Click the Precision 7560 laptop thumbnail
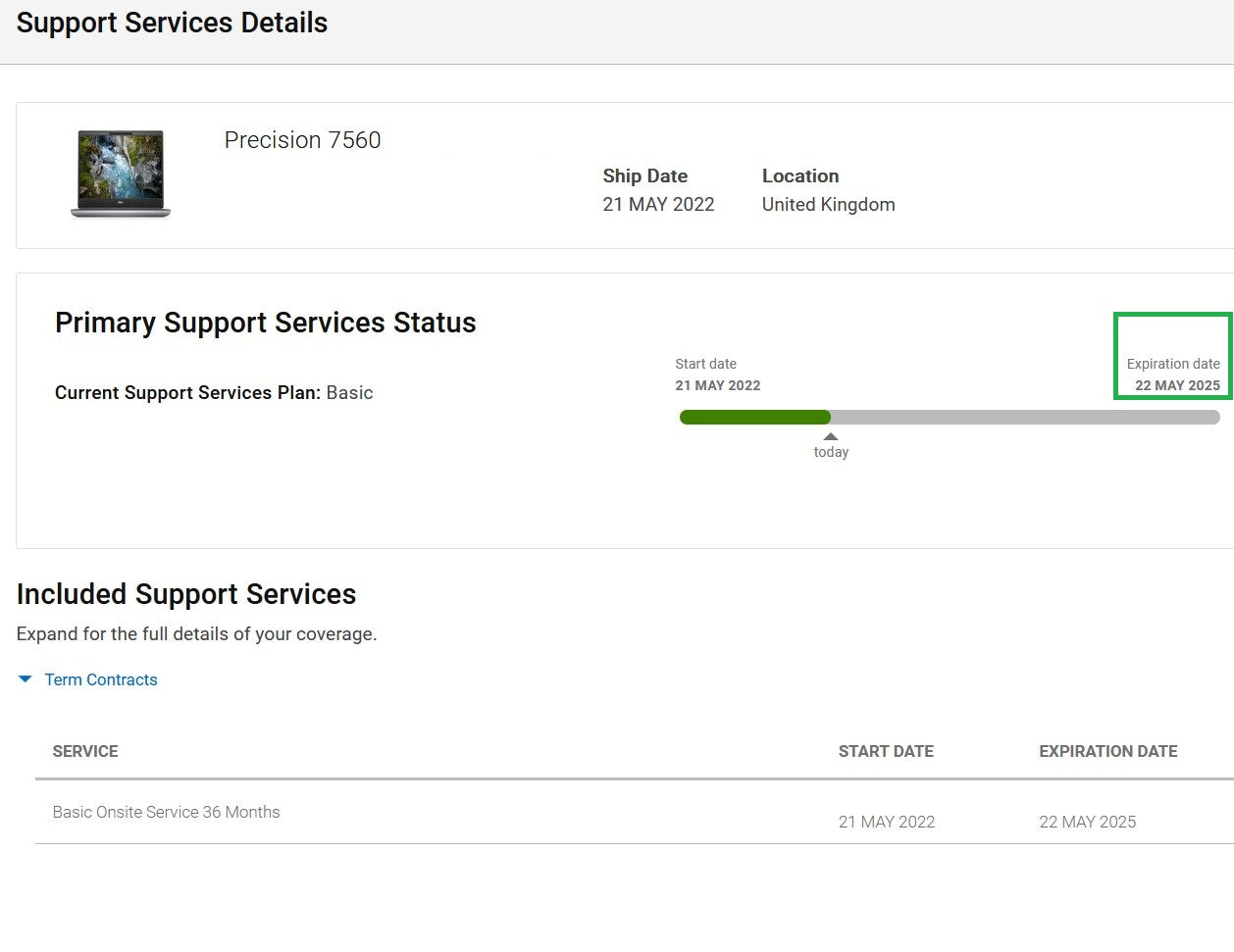 click(x=121, y=175)
